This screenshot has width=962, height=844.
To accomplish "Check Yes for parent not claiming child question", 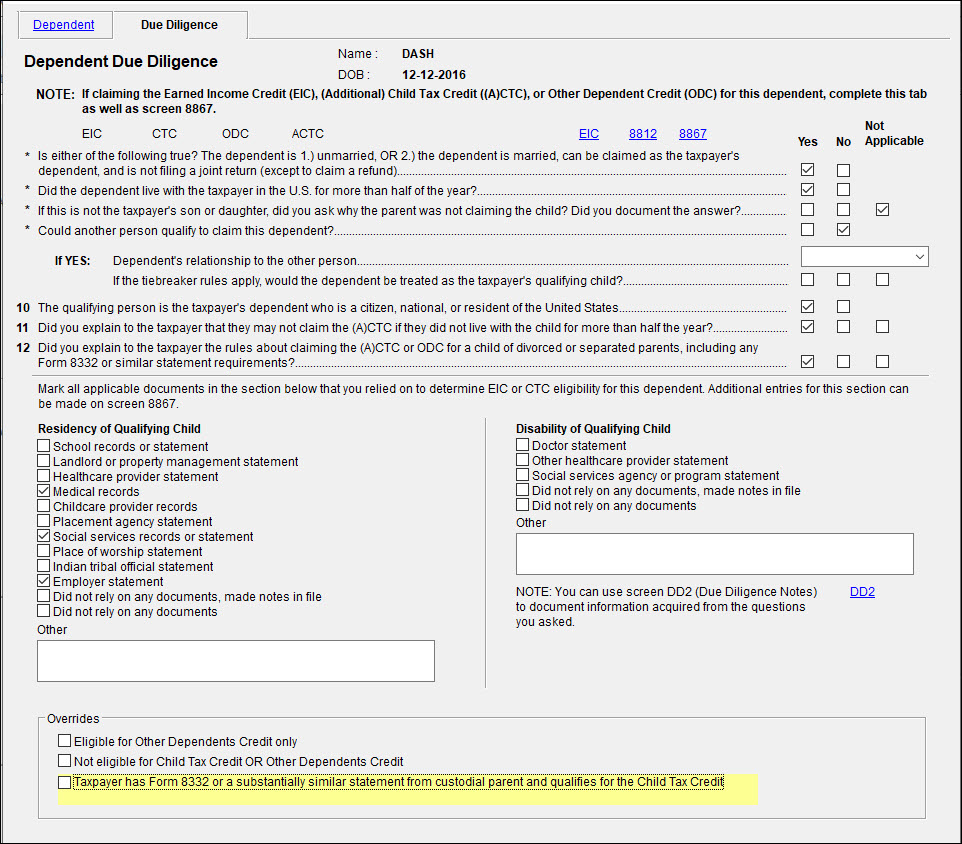I will [x=807, y=210].
